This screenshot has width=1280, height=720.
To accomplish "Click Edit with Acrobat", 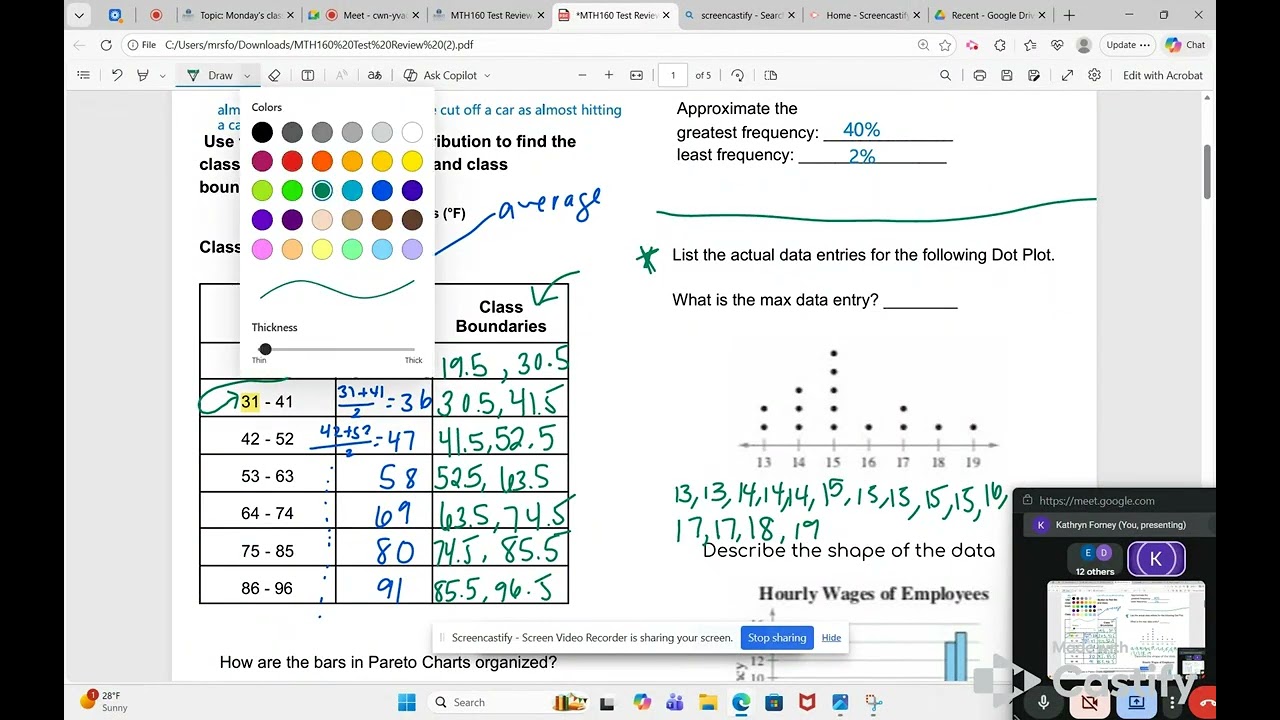I will click(1163, 75).
